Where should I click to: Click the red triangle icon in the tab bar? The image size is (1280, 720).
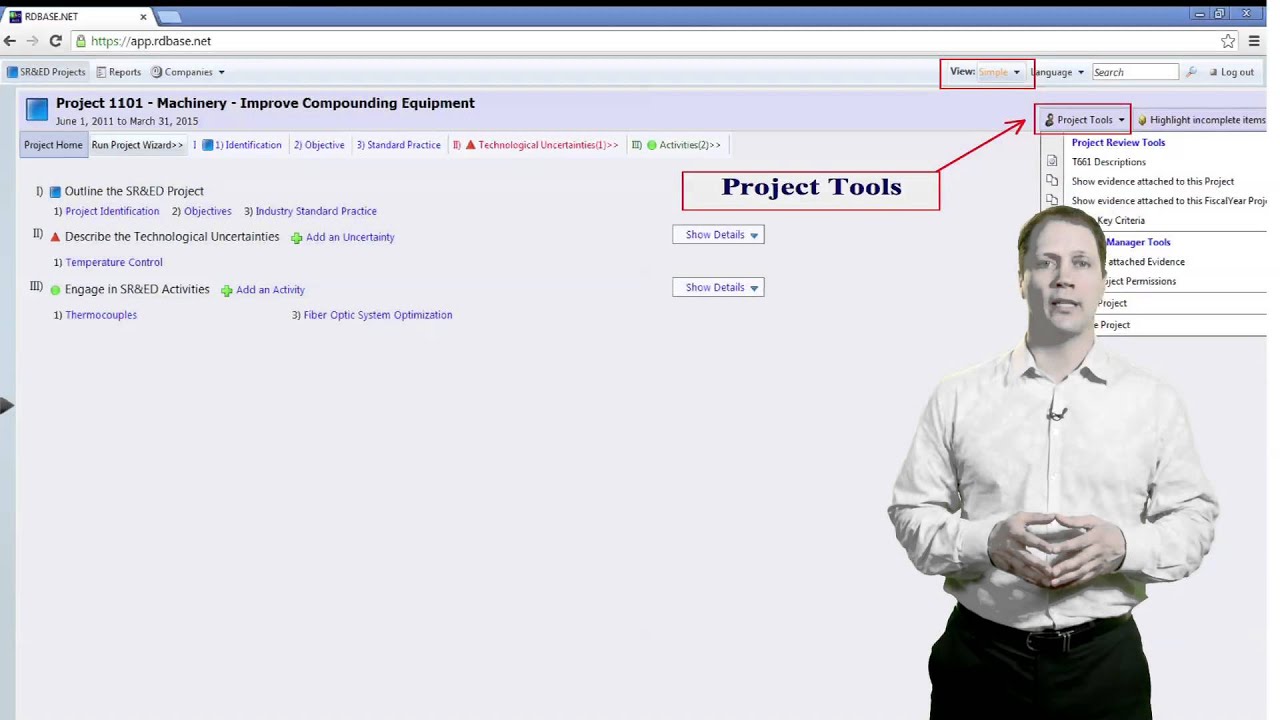(x=470, y=145)
